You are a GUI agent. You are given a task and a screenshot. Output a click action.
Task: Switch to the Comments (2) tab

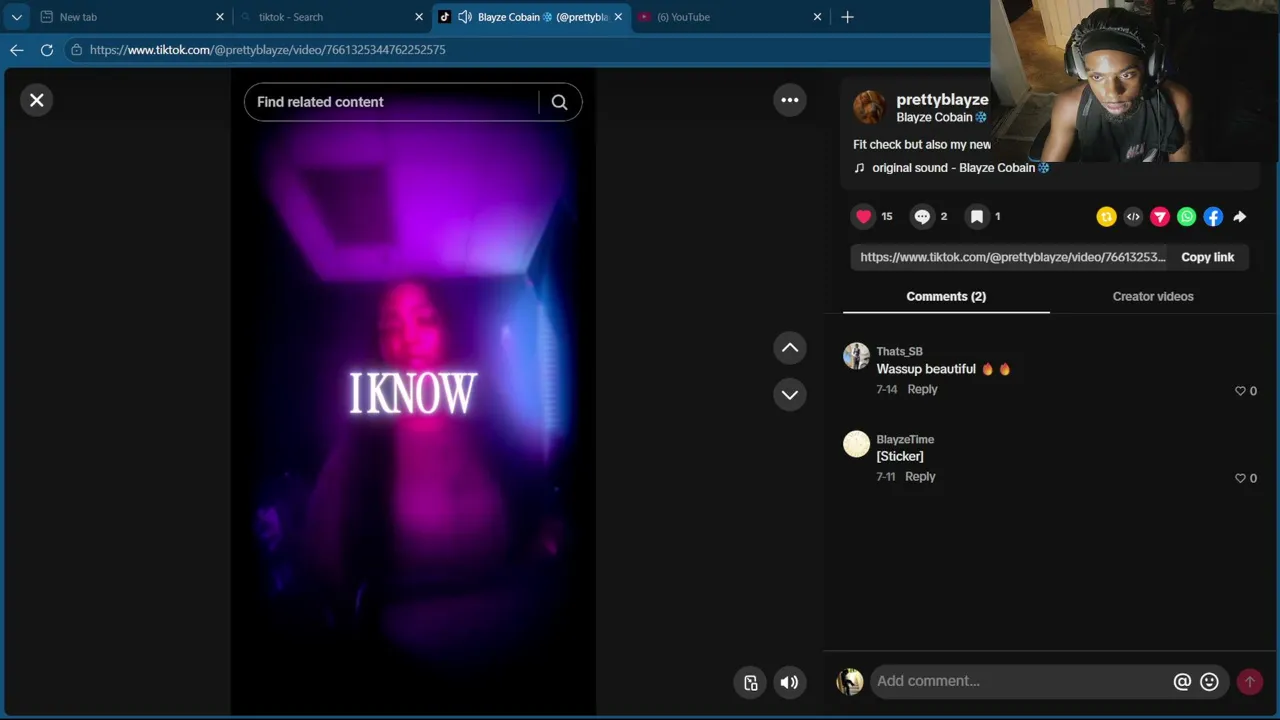tap(946, 297)
